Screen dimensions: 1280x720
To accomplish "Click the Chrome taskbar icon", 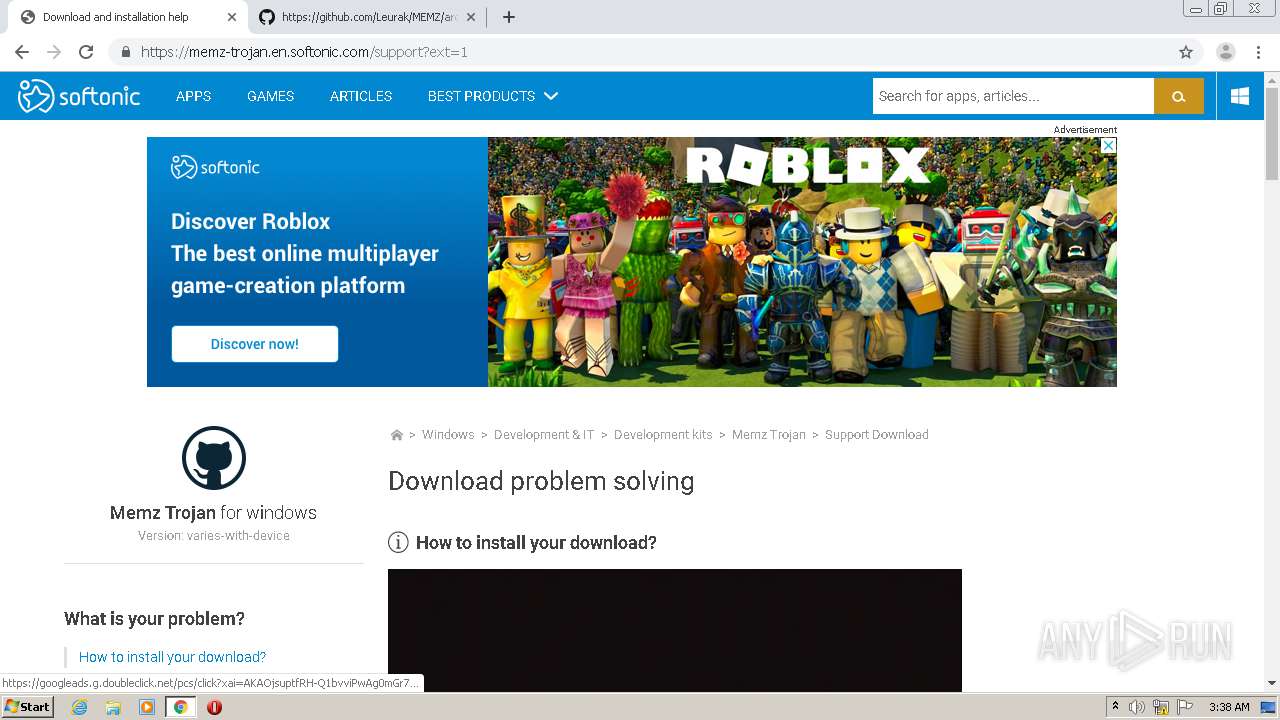I will [180, 707].
